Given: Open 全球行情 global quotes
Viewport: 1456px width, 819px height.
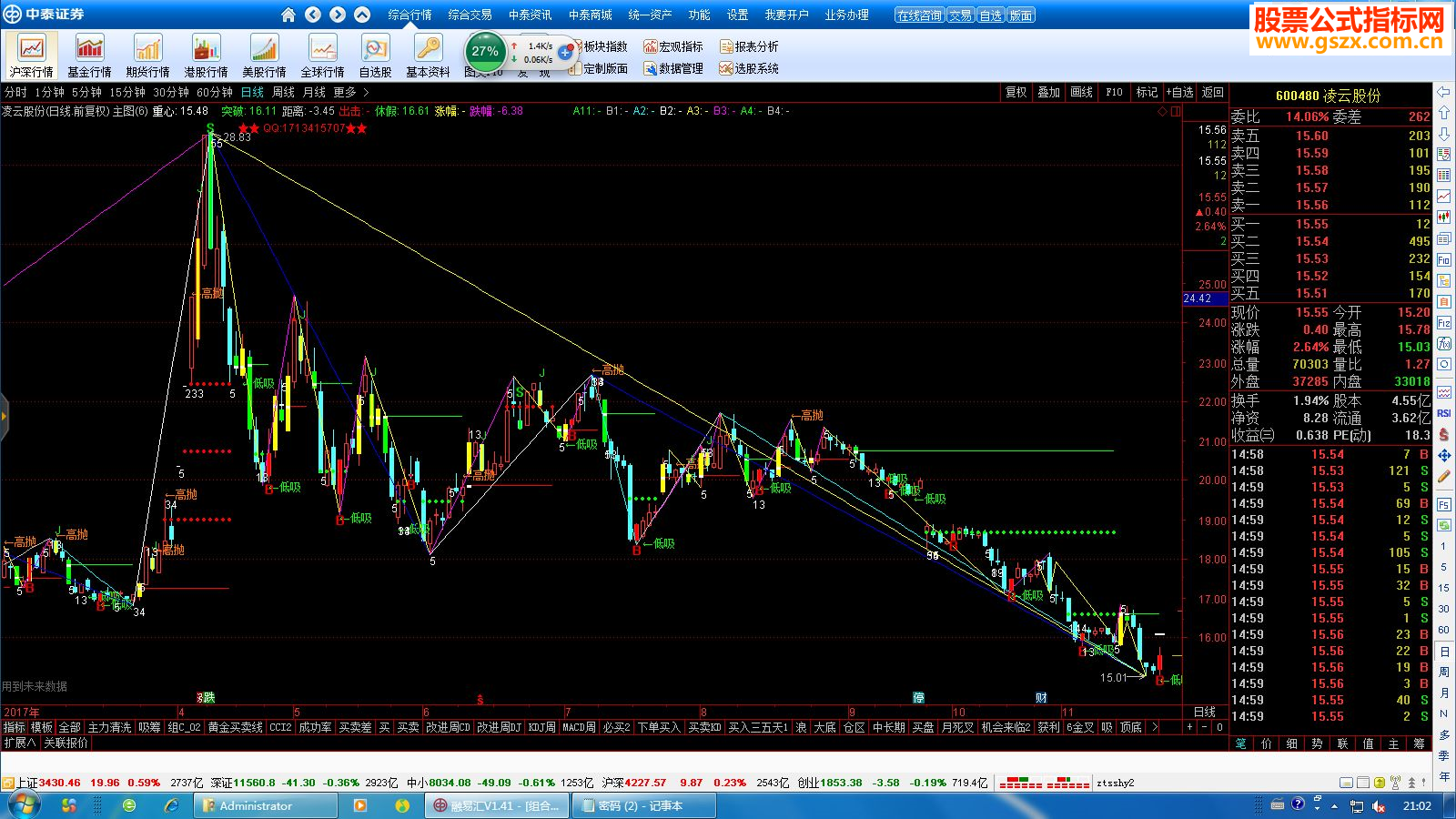Looking at the screenshot, I should [322, 56].
